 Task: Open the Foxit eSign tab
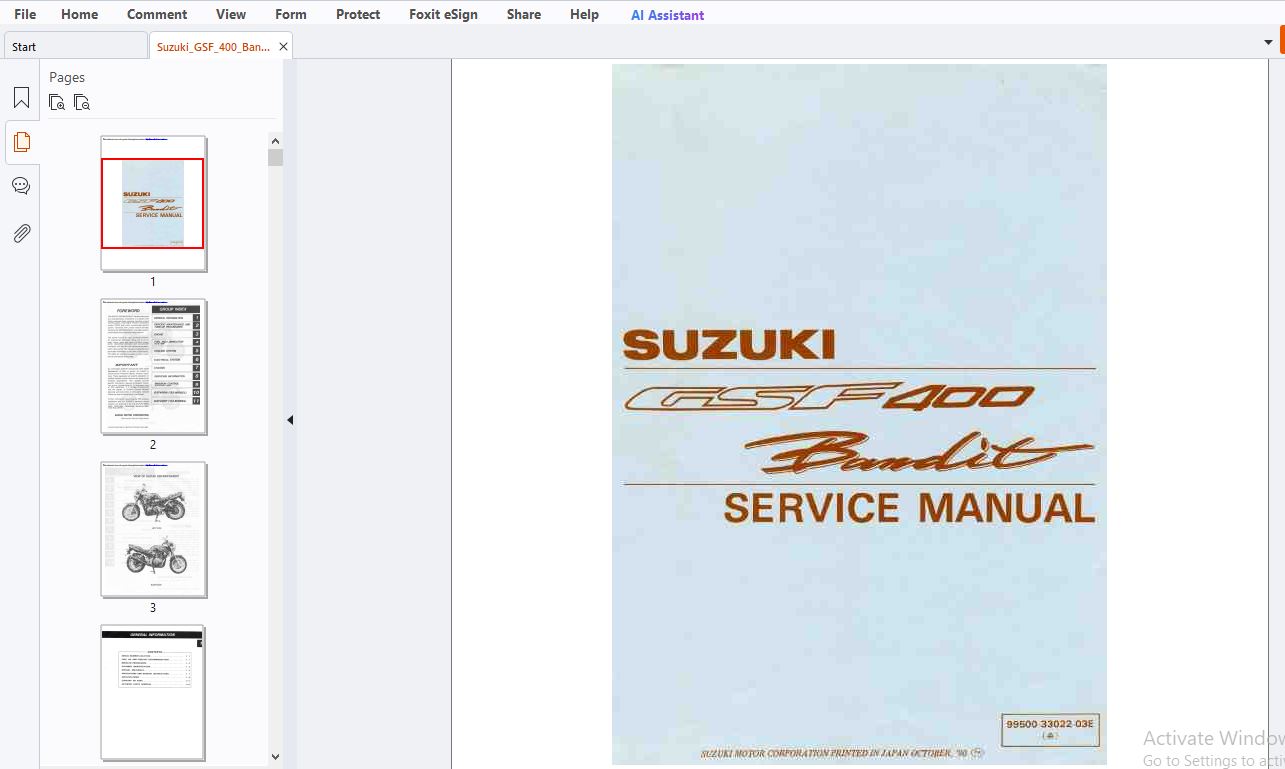pos(443,14)
